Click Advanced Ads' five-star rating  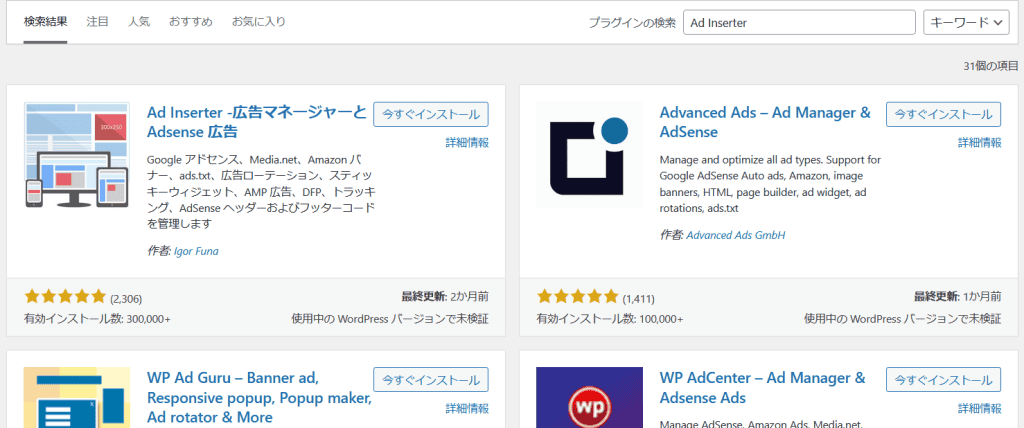(577, 297)
